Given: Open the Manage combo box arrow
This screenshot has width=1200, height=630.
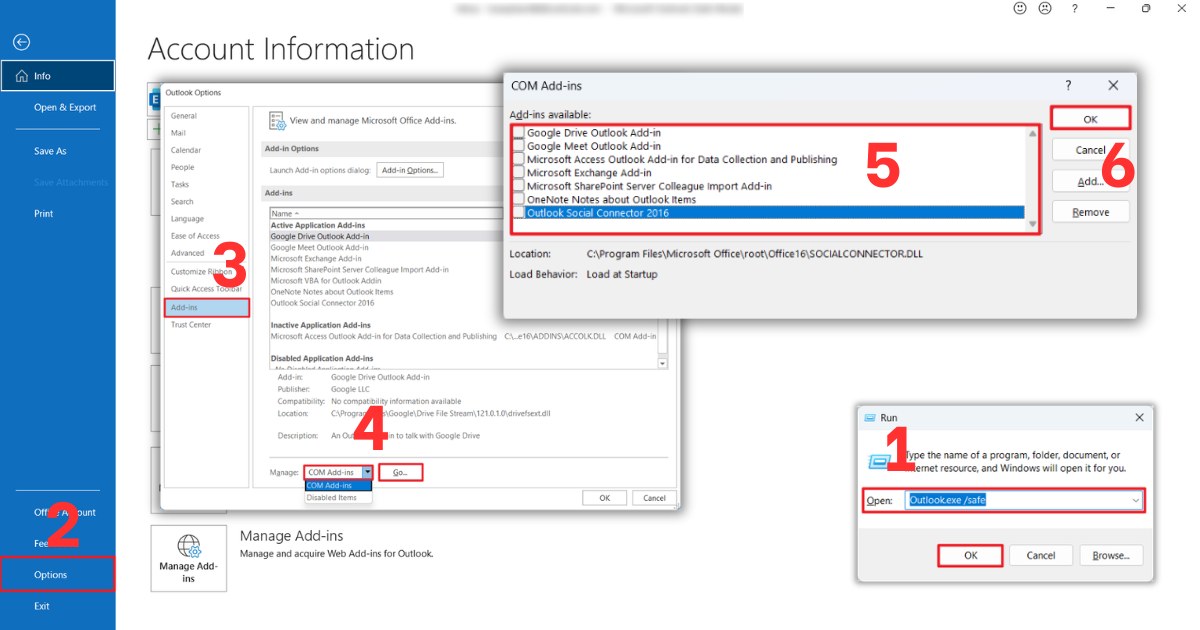Looking at the screenshot, I should coord(367,472).
